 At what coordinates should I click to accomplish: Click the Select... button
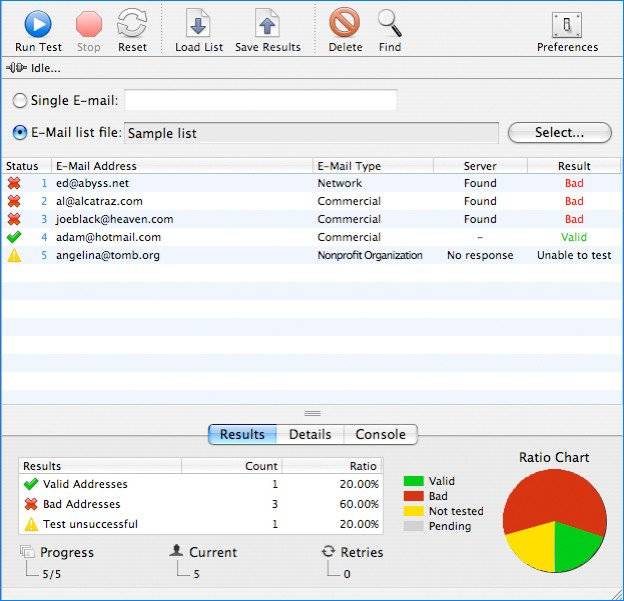pos(559,133)
